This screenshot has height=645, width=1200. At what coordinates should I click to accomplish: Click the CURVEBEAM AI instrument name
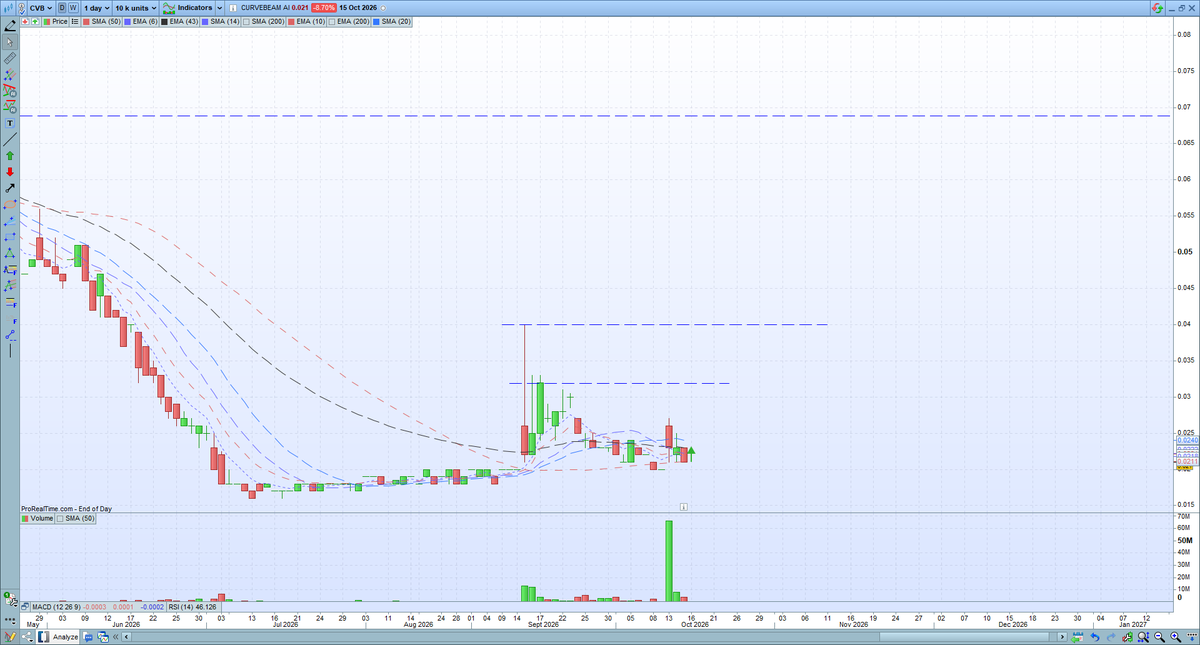tap(265, 8)
